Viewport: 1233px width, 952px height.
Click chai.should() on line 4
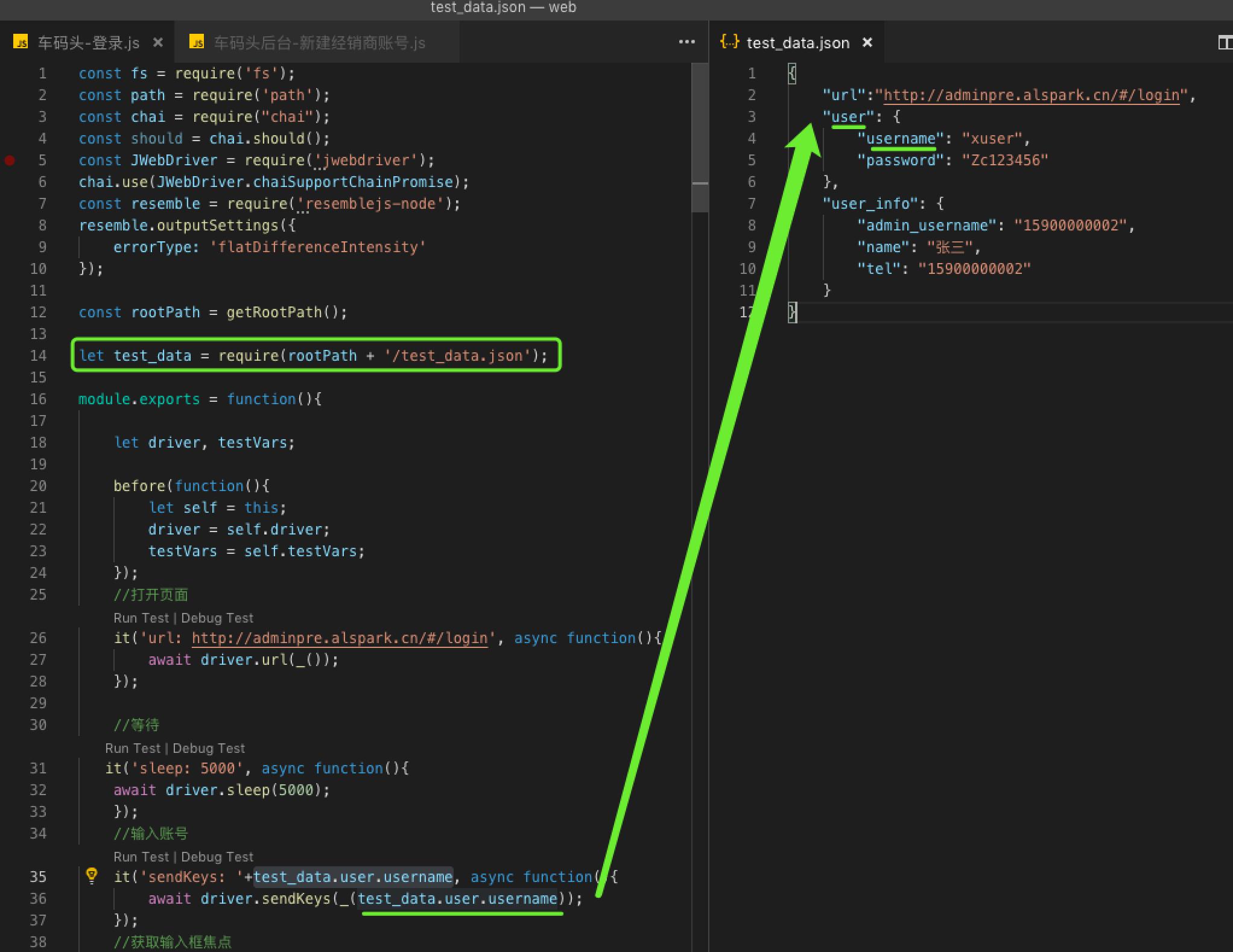265,138
